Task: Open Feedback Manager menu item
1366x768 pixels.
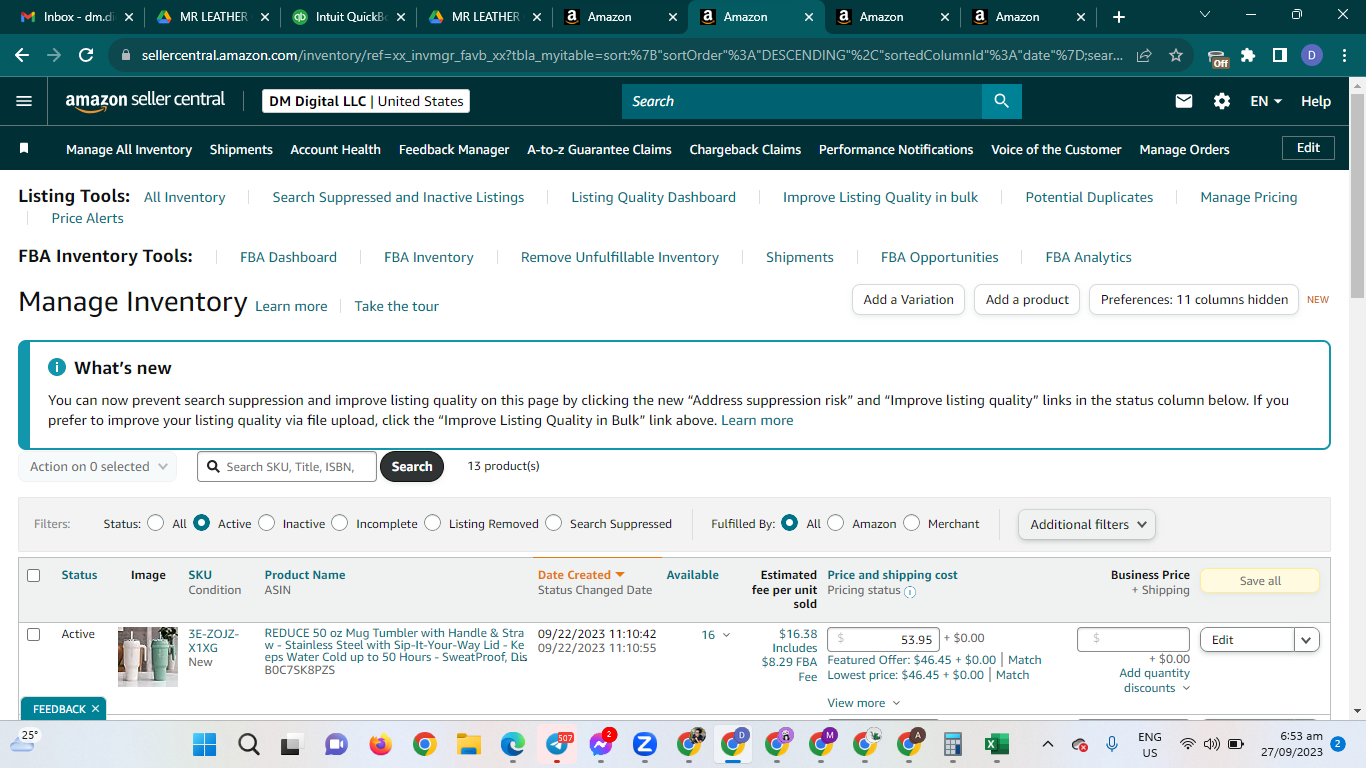Action: coord(454,149)
